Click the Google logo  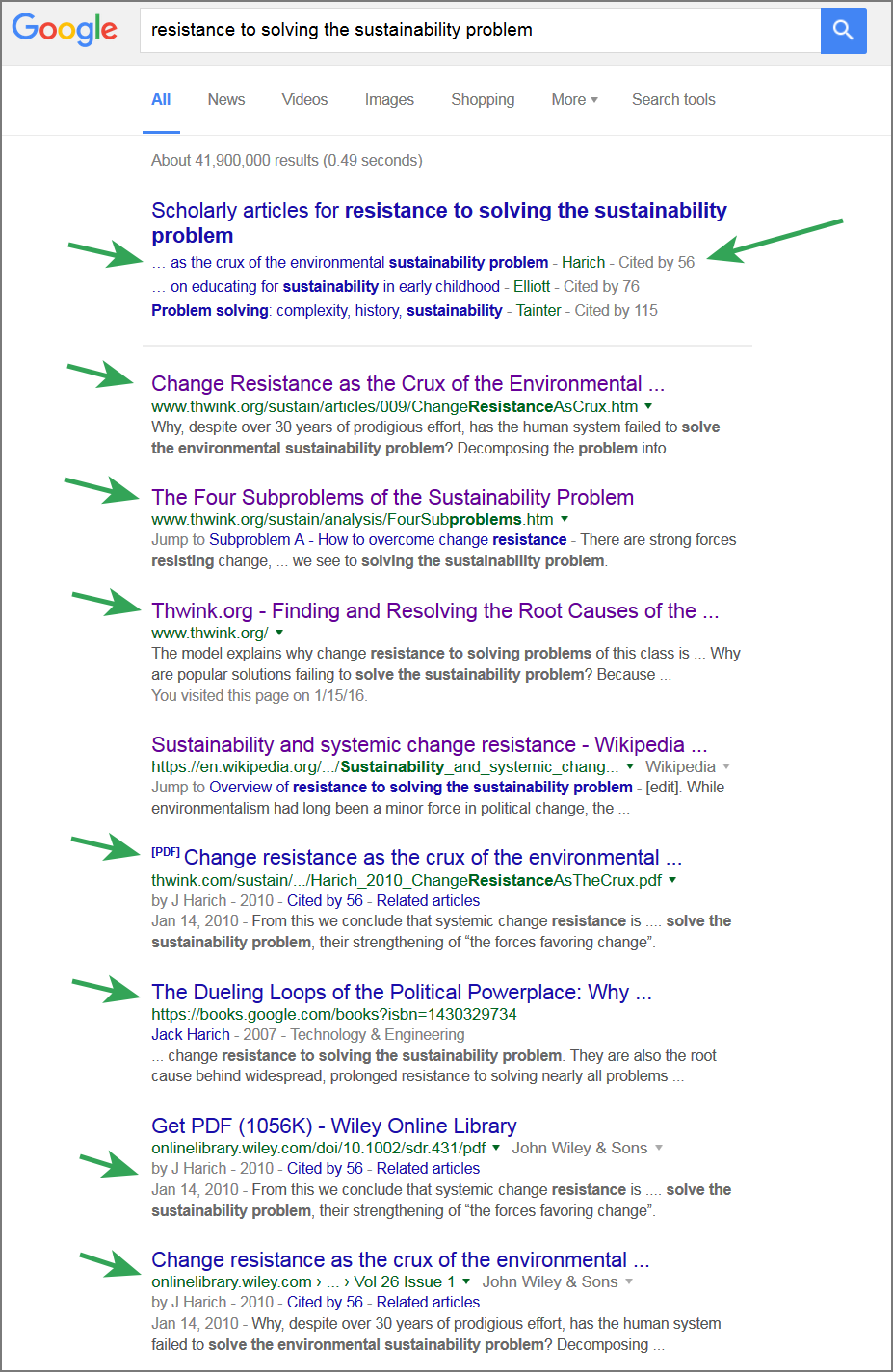point(65,29)
